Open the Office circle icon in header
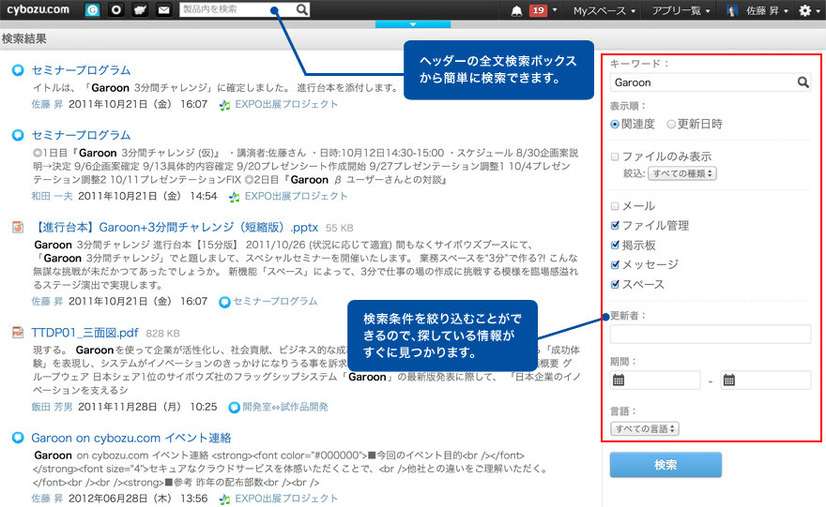826x507 pixels. (x=116, y=10)
